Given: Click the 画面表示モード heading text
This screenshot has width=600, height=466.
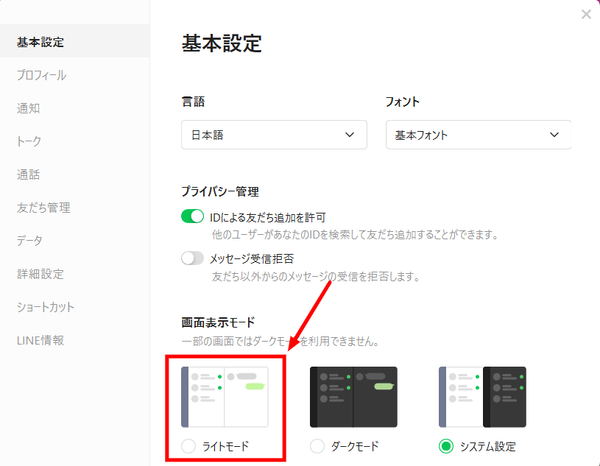Looking at the screenshot, I should coord(218,322).
